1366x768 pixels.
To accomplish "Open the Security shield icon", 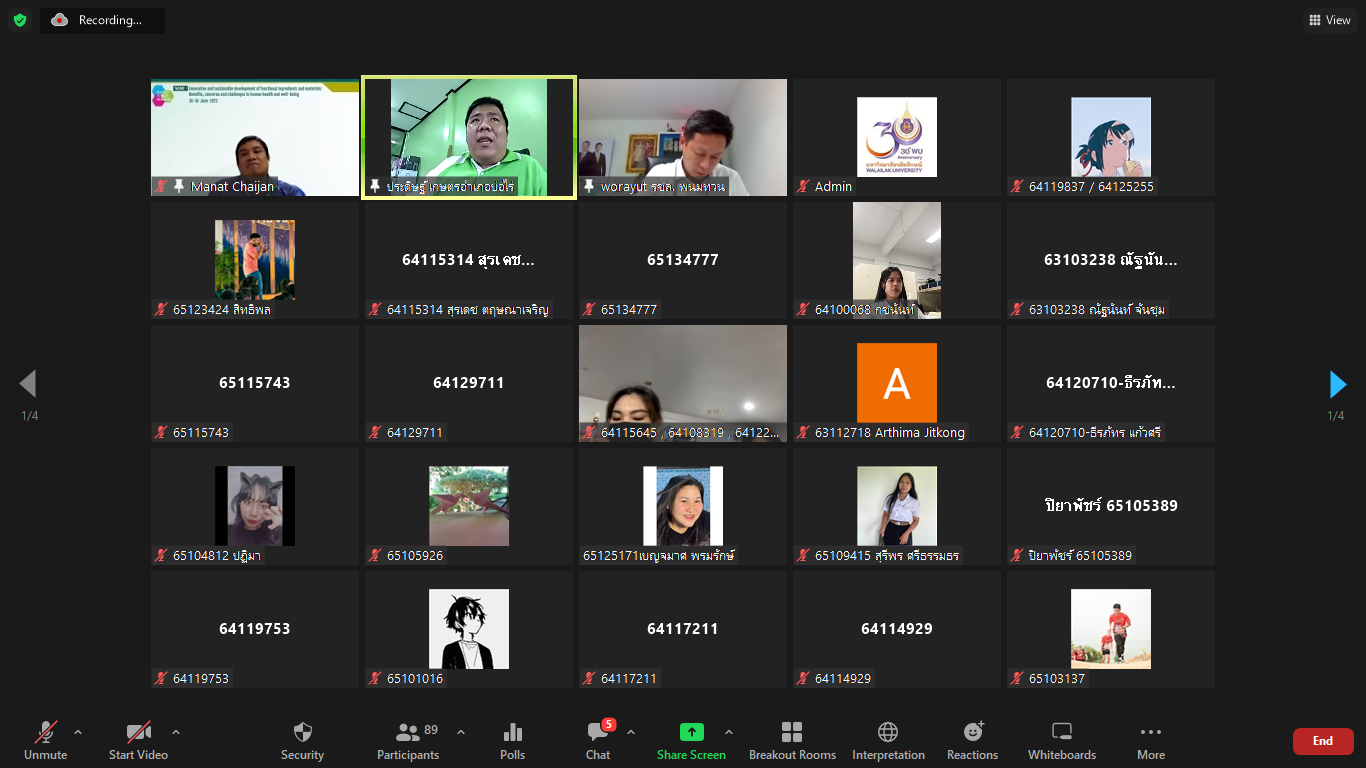I will 302,732.
